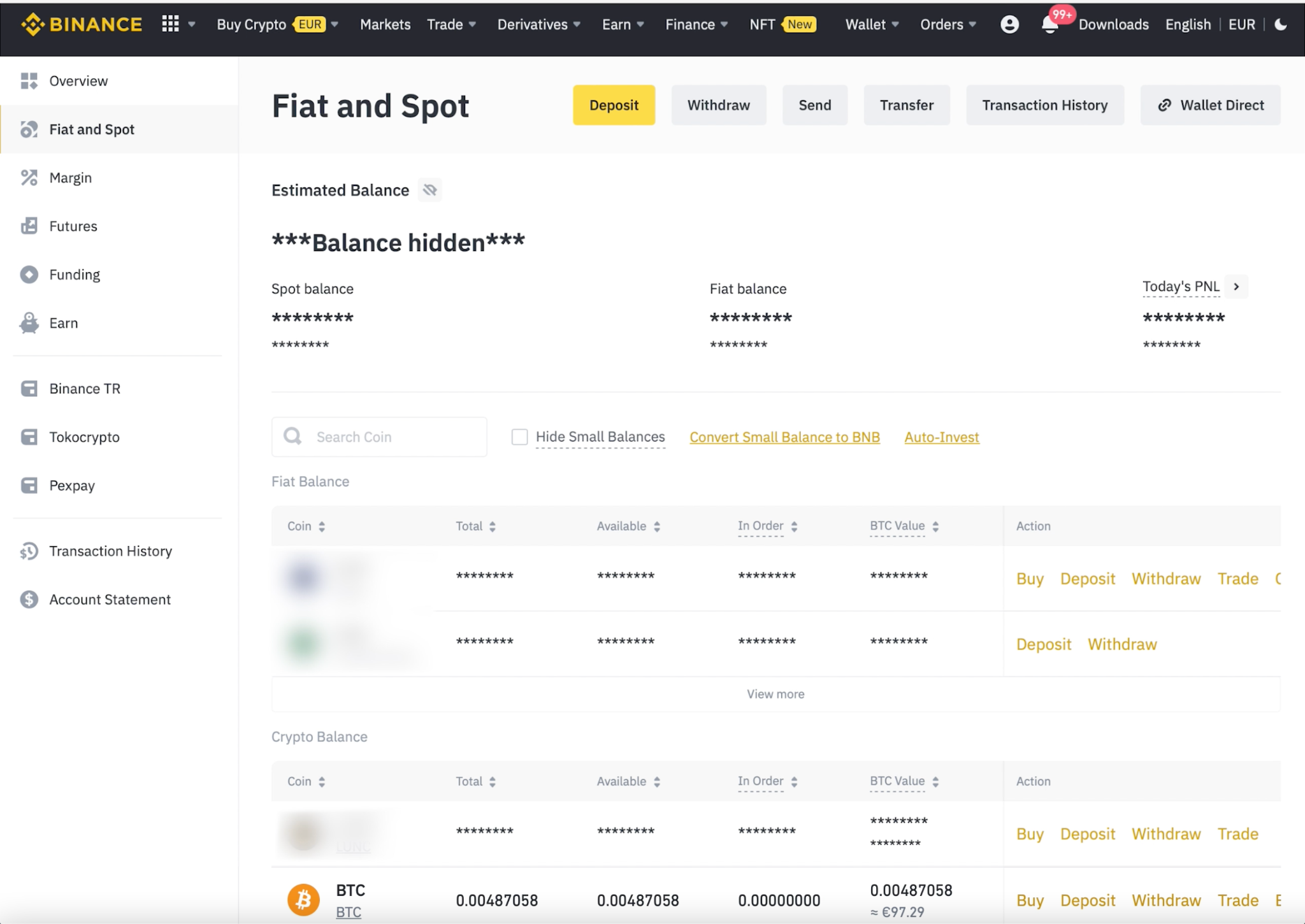The width and height of the screenshot is (1305, 924).
Task: Click the Binance logo
Action: [82, 24]
